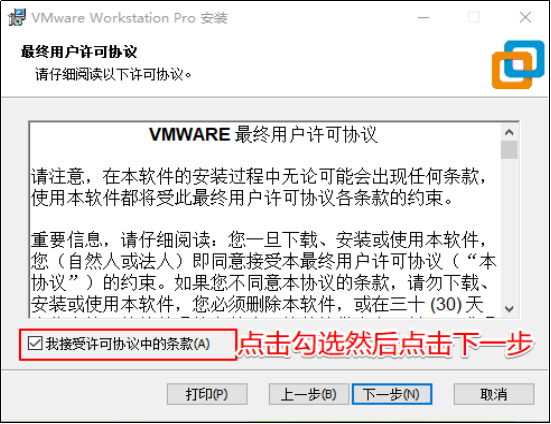The width and height of the screenshot is (551, 424).
Task: Click the VMware overlapping squares logo
Action: coord(518,65)
